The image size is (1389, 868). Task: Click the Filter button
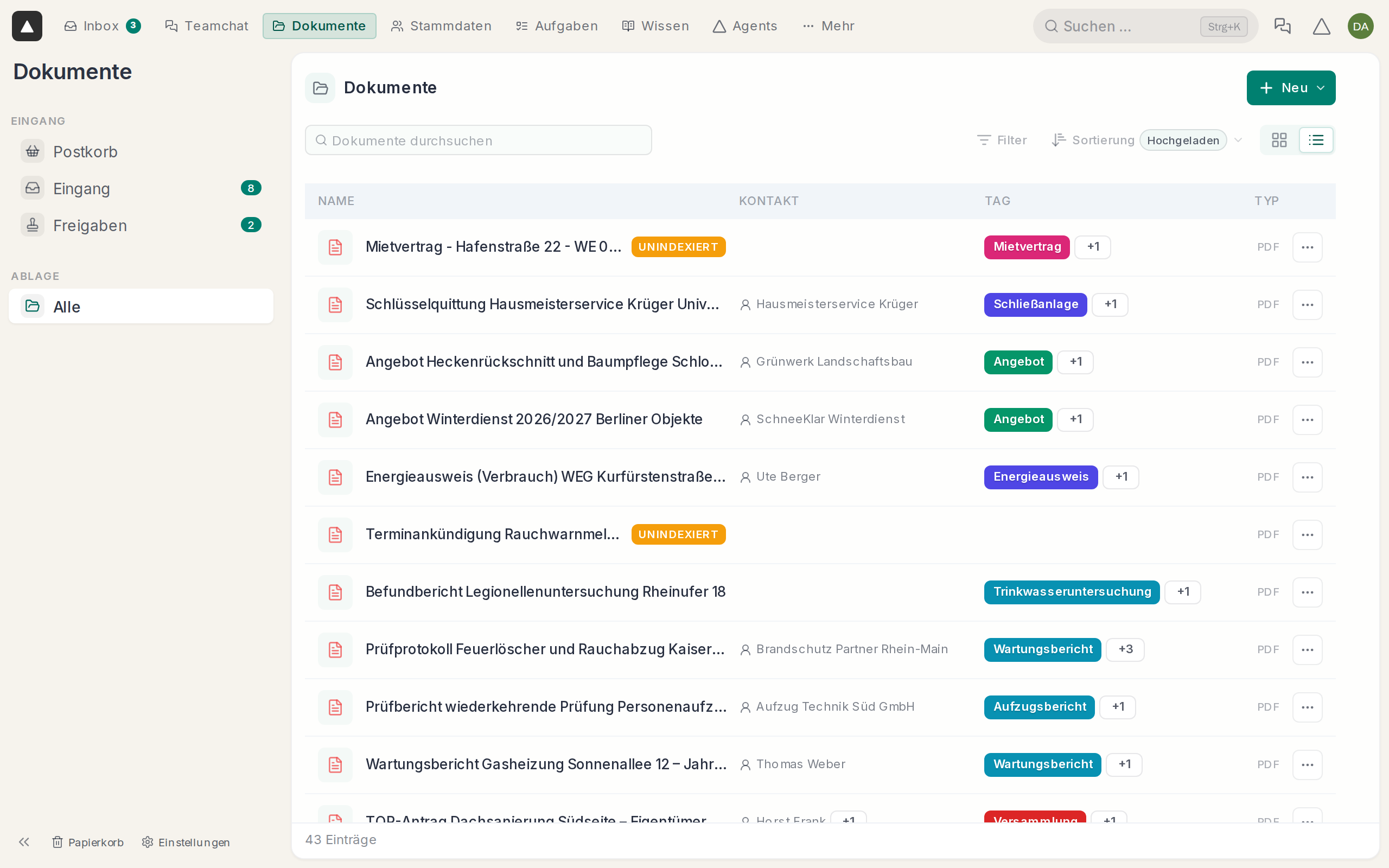[x=1002, y=140]
